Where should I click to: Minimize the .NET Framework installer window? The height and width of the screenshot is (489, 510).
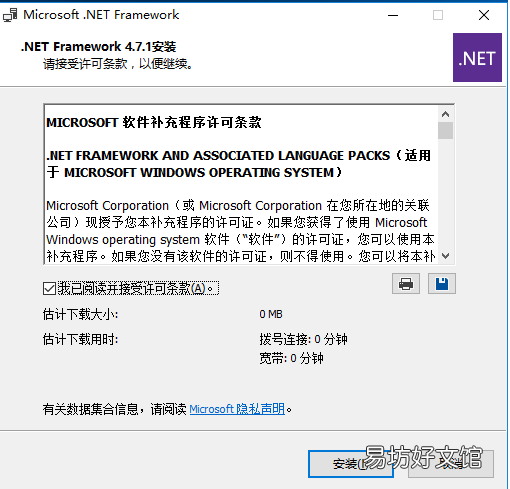click(393, 15)
